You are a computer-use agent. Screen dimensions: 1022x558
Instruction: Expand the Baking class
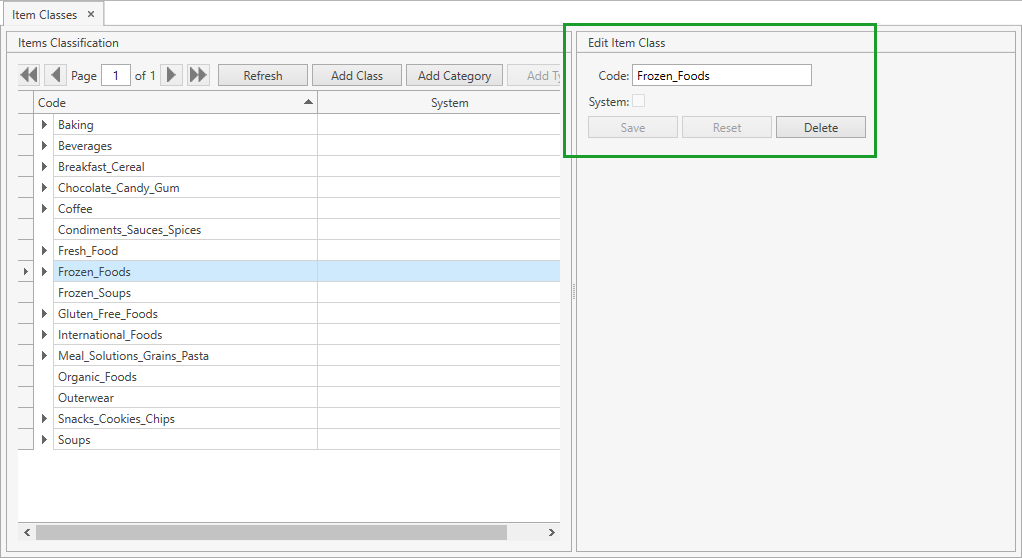point(44,125)
